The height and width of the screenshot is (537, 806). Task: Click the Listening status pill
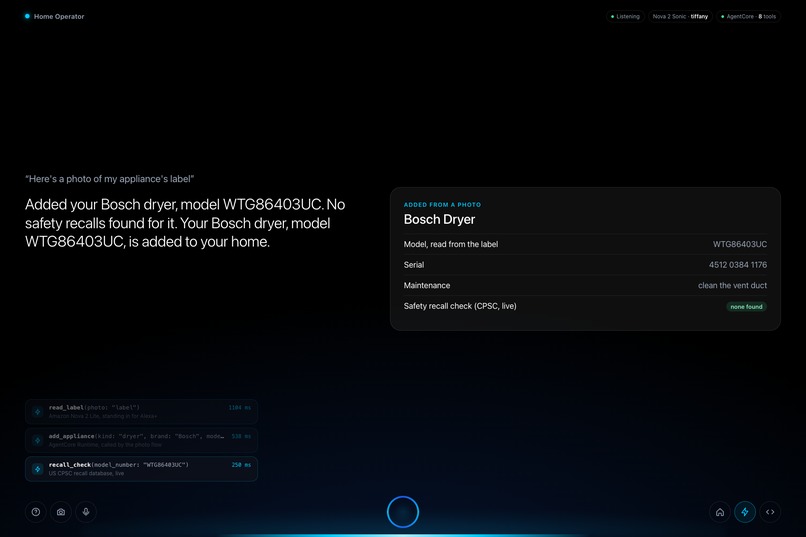[x=625, y=16]
